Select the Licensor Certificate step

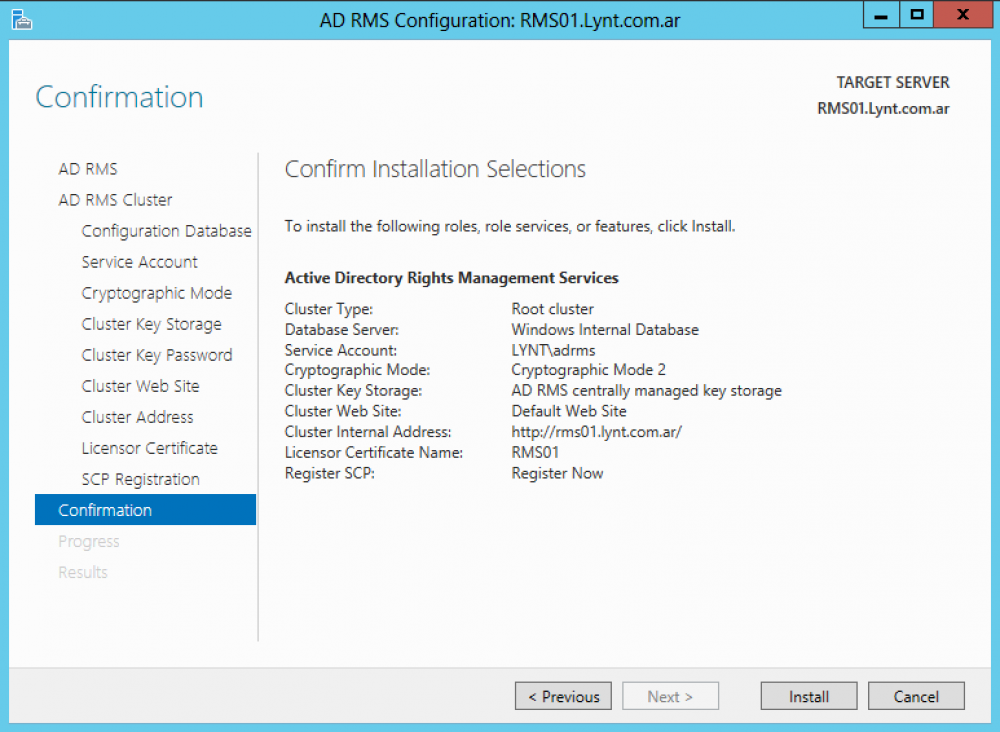[x=149, y=448]
